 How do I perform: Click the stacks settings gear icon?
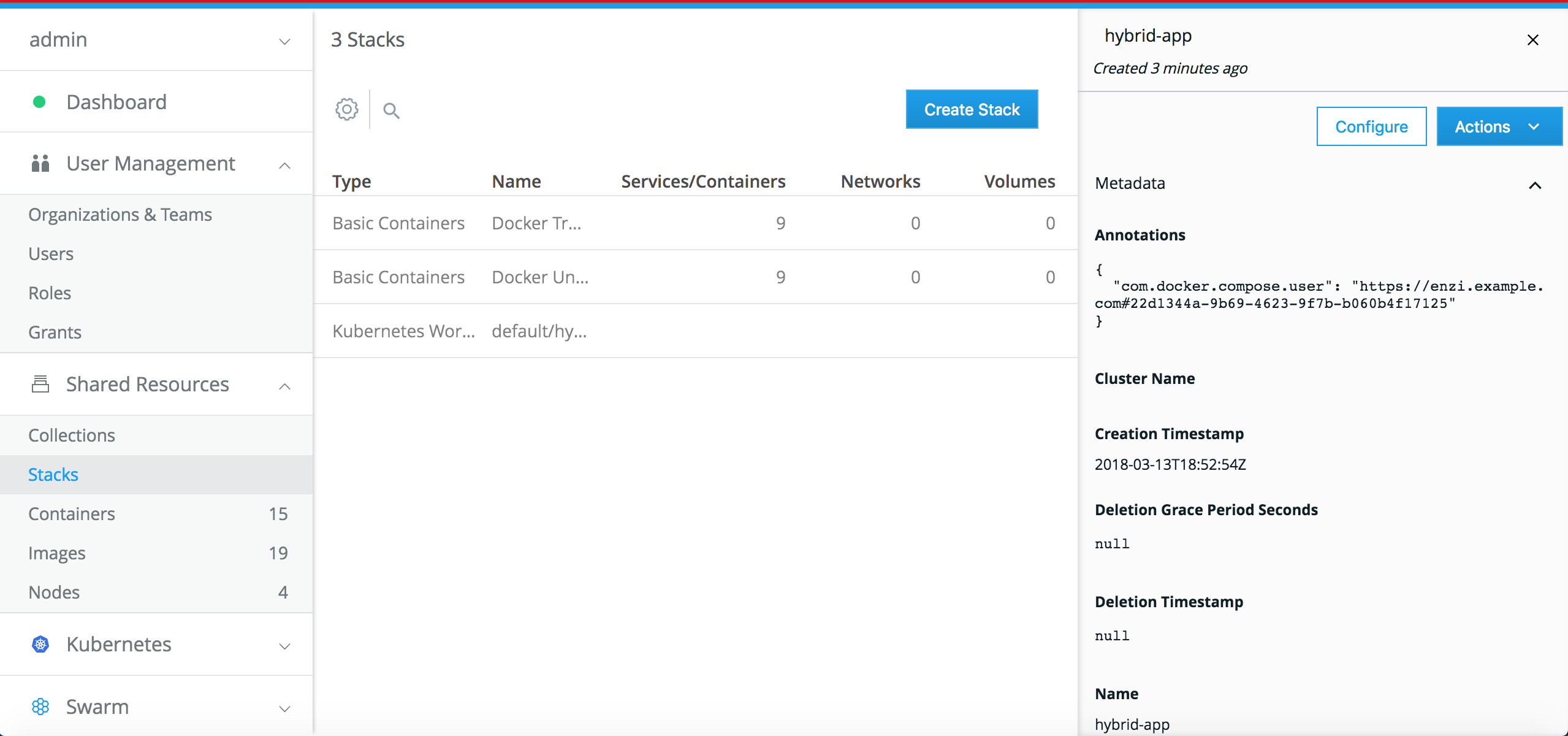[346, 110]
